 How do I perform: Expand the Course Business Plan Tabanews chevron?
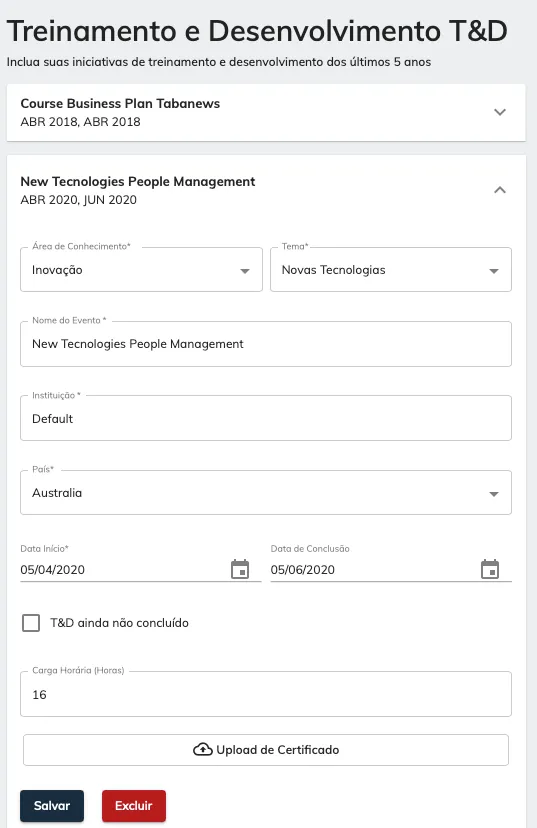[x=500, y=112]
